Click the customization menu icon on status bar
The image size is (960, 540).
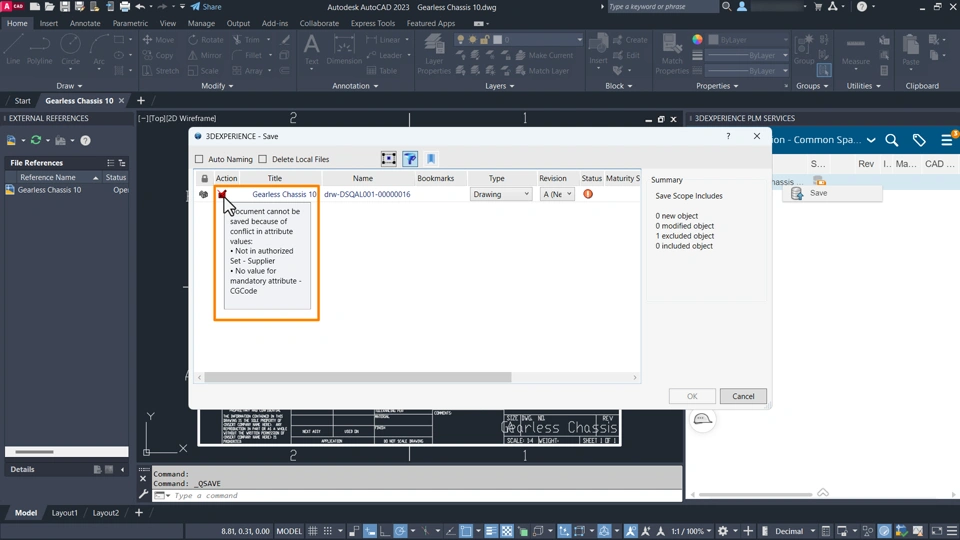click(x=951, y=531)
